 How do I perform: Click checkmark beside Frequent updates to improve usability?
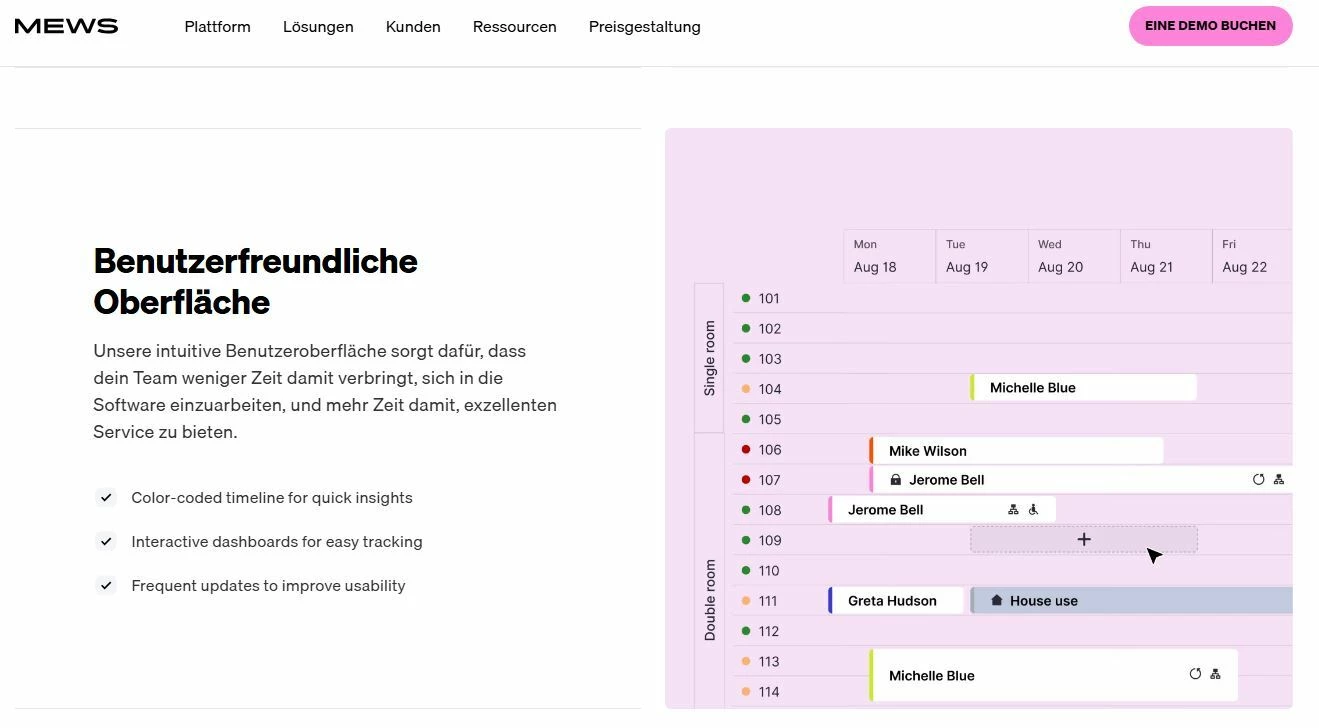106,586
